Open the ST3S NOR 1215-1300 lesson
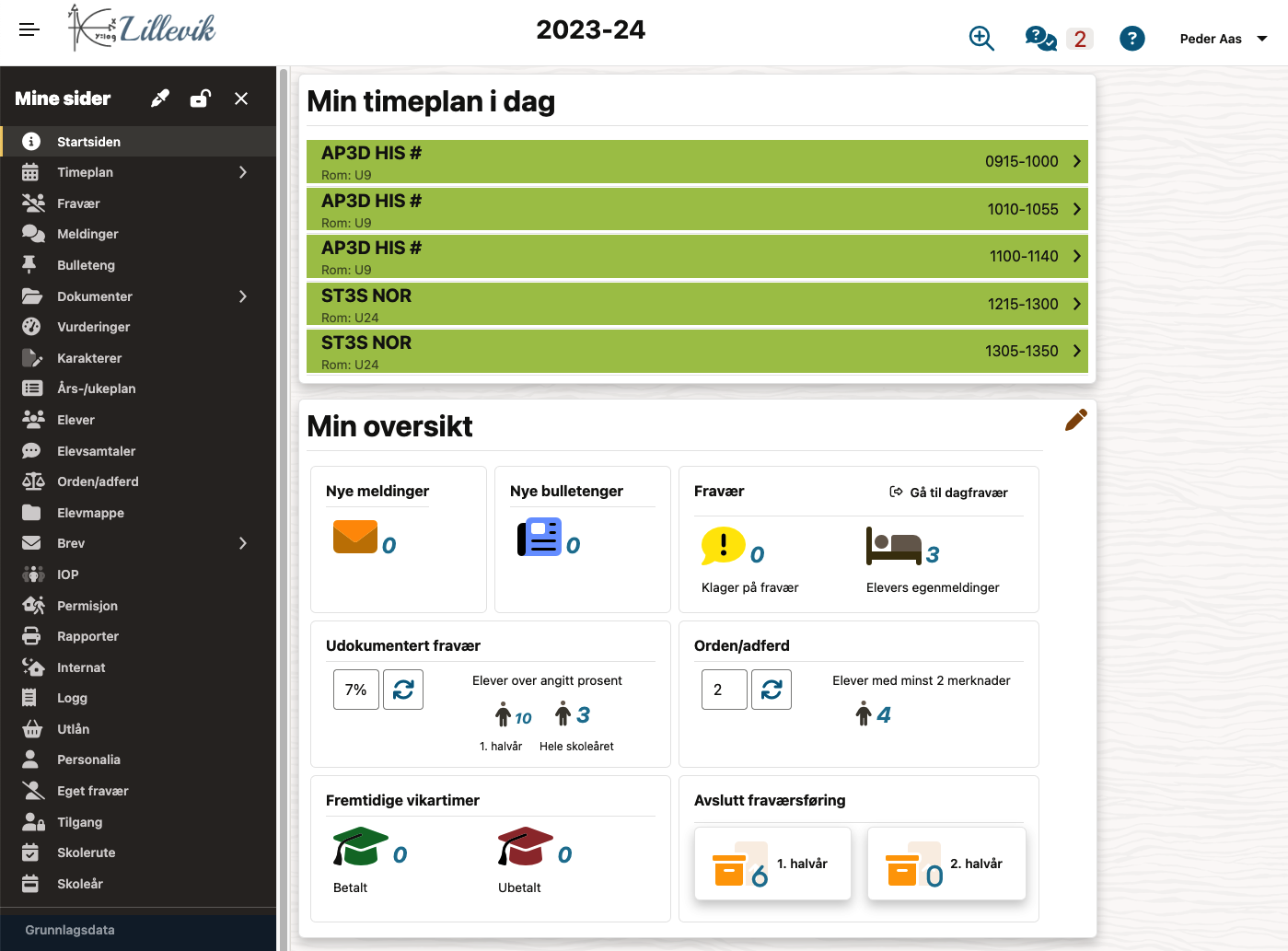This screenshot has height=951, width=1288. [697, 305]
